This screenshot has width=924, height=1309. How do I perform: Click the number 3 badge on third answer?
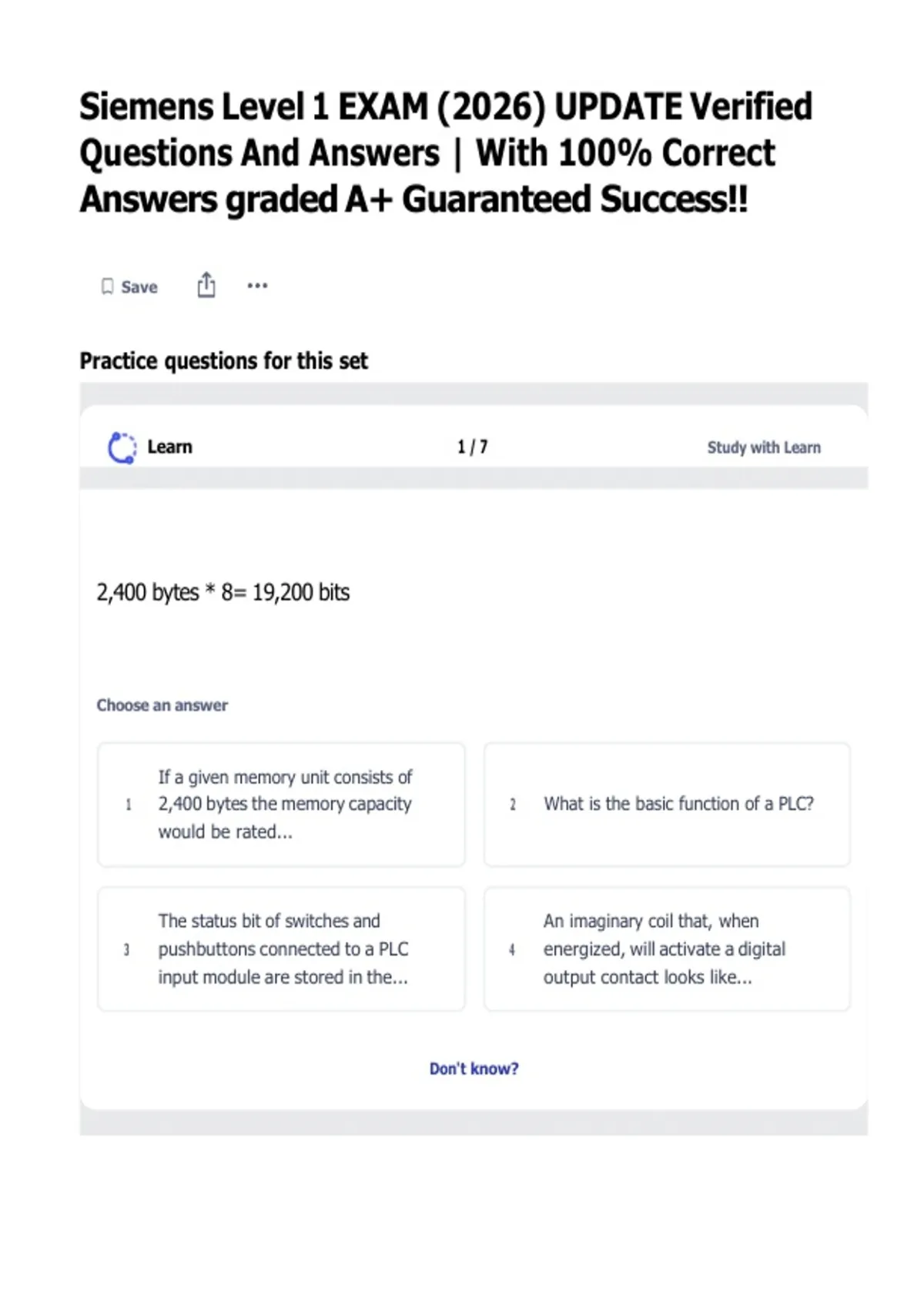click(x=127, y=949)
